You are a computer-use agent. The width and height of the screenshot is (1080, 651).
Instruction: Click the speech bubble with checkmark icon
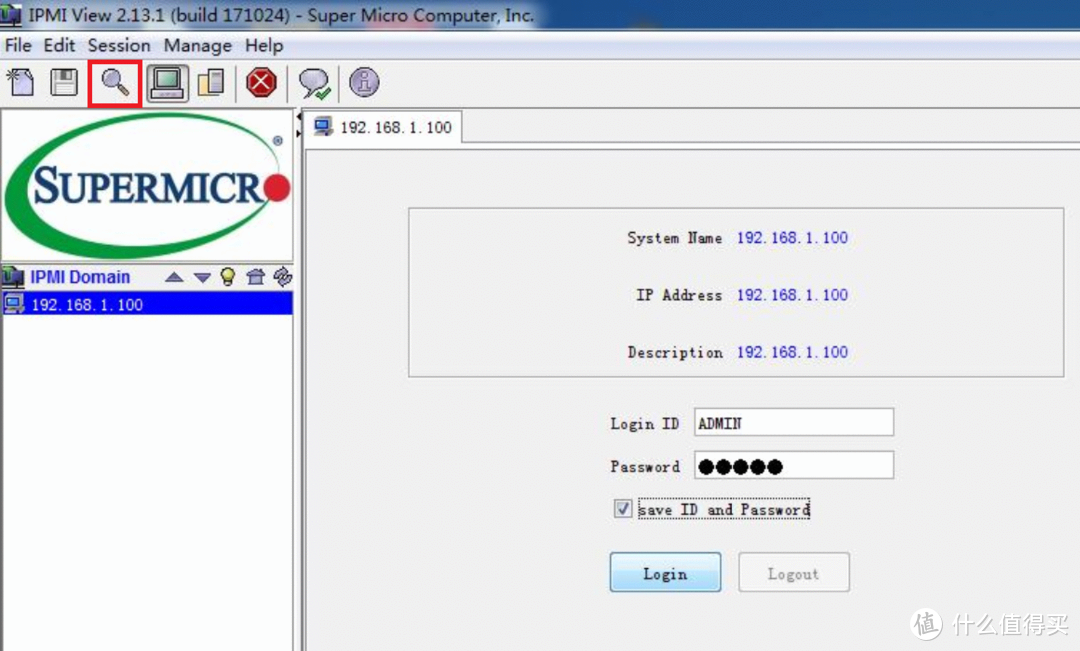(314, 83)
